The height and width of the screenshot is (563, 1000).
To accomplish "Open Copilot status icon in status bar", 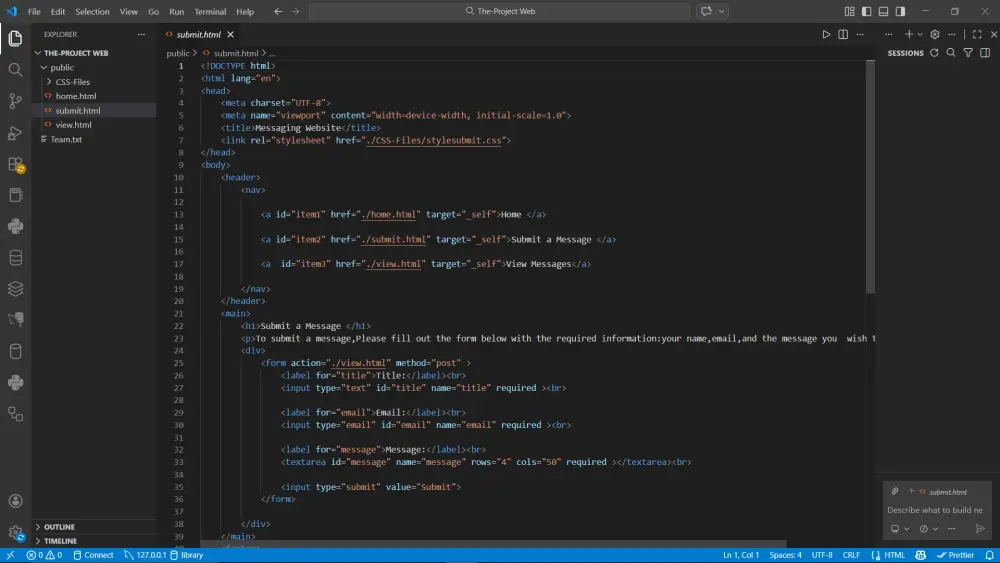I will pos(920,555).
